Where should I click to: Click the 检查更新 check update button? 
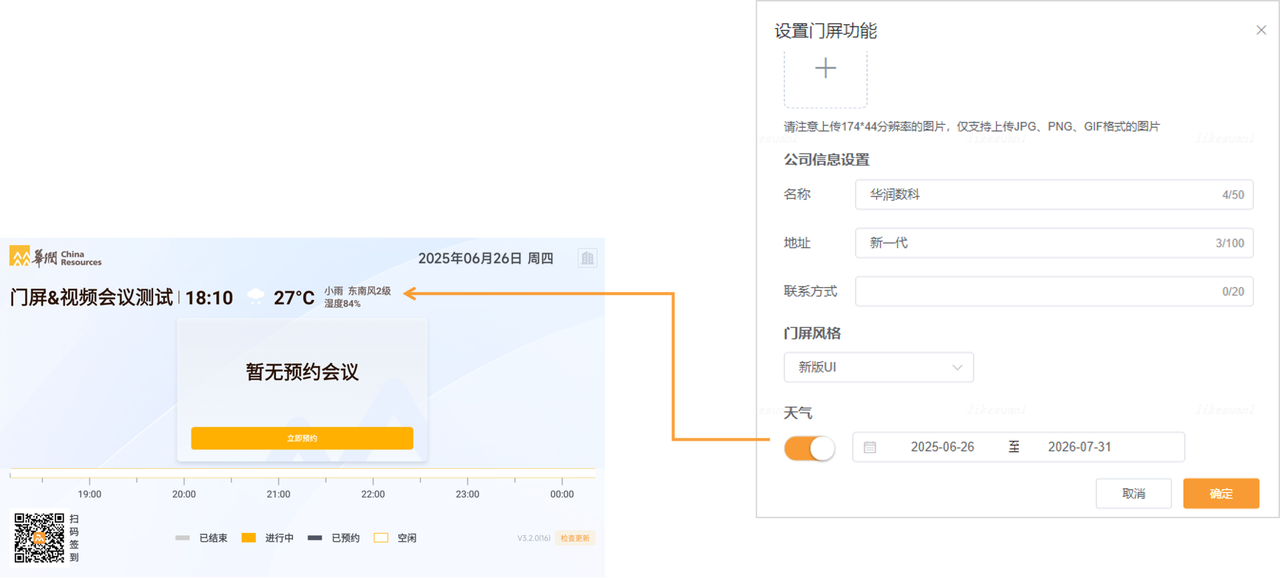click(x=575, y=538)
